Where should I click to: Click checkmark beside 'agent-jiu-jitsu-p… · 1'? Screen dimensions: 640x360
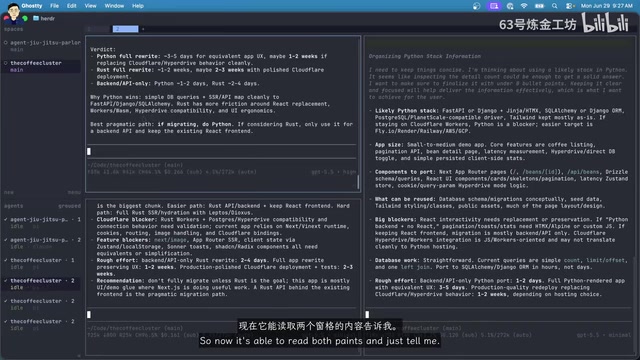[x=6, y=220]
